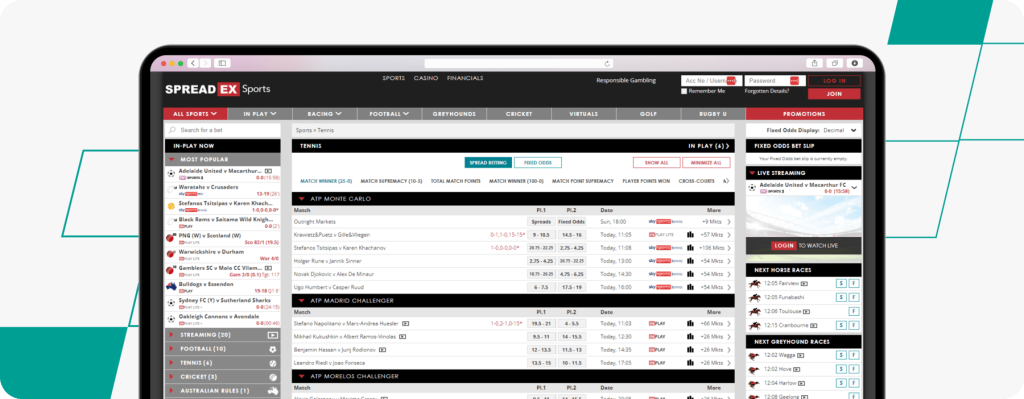Toggle the browser sidebar icon
Viewport: 1024px width, 399px height.
[222, 63]
